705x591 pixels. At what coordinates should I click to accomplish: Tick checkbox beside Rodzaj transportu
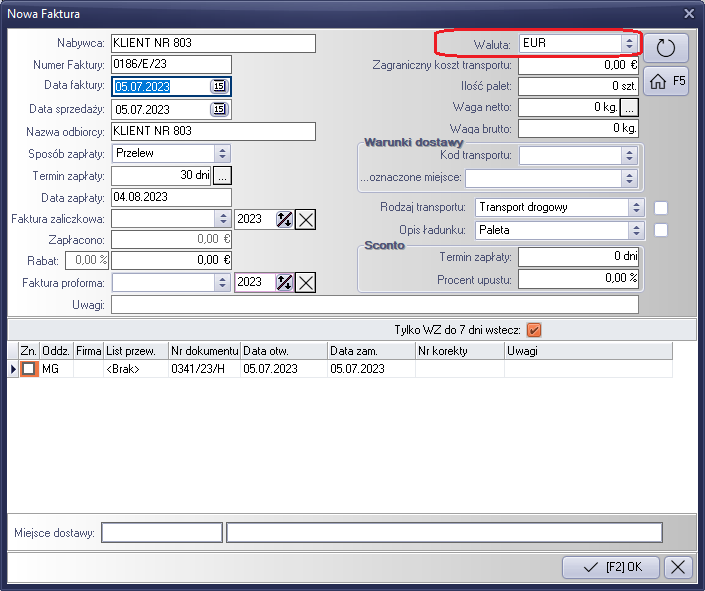[x=660, y=208]
